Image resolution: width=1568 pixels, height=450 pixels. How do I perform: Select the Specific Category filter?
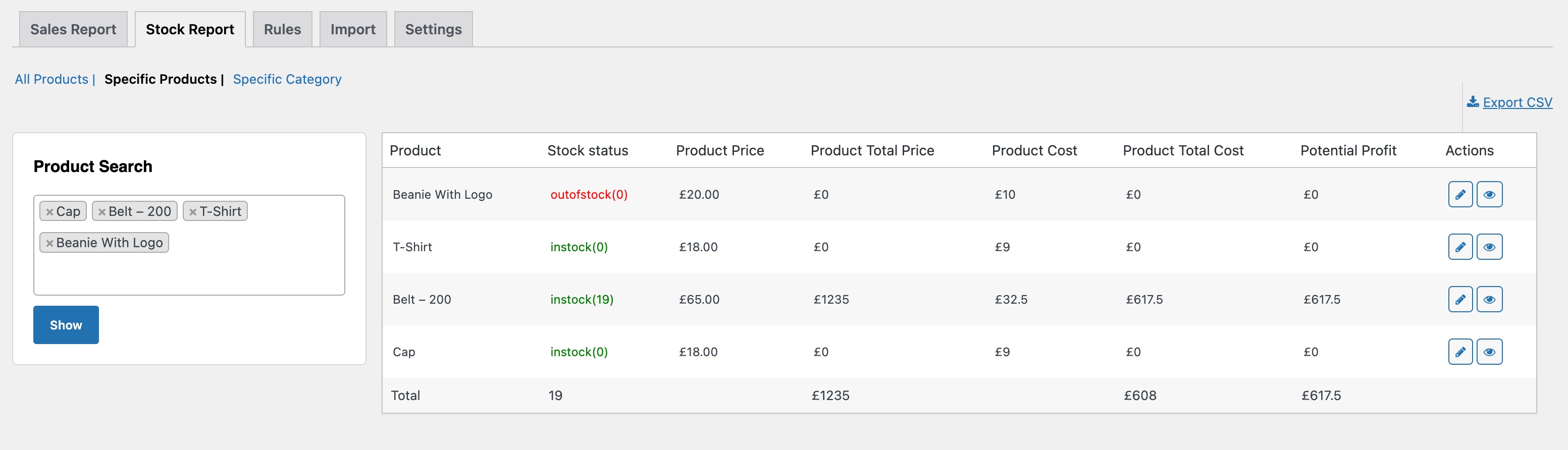point(287,79)
